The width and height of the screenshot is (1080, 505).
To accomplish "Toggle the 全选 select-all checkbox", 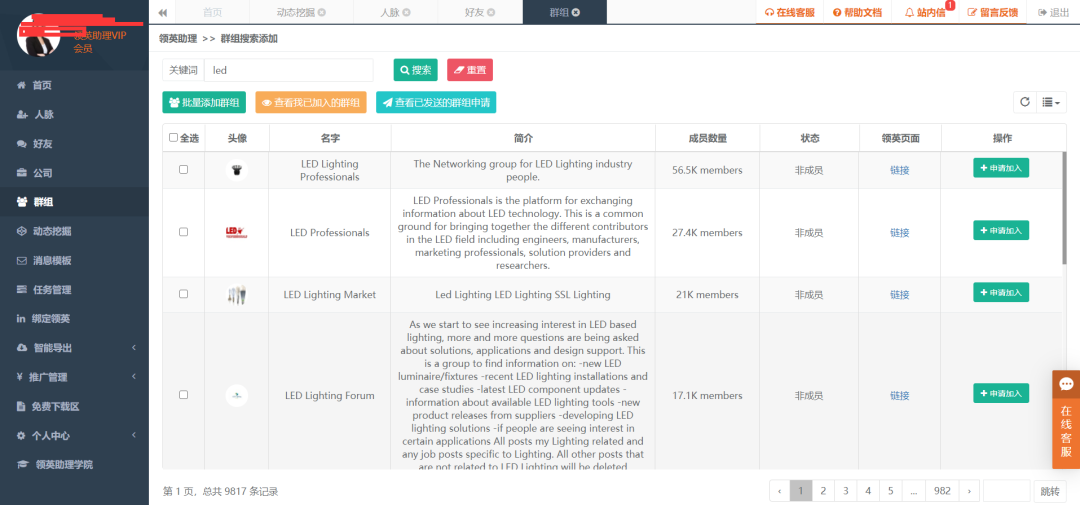I will click(x=173, y=138).
